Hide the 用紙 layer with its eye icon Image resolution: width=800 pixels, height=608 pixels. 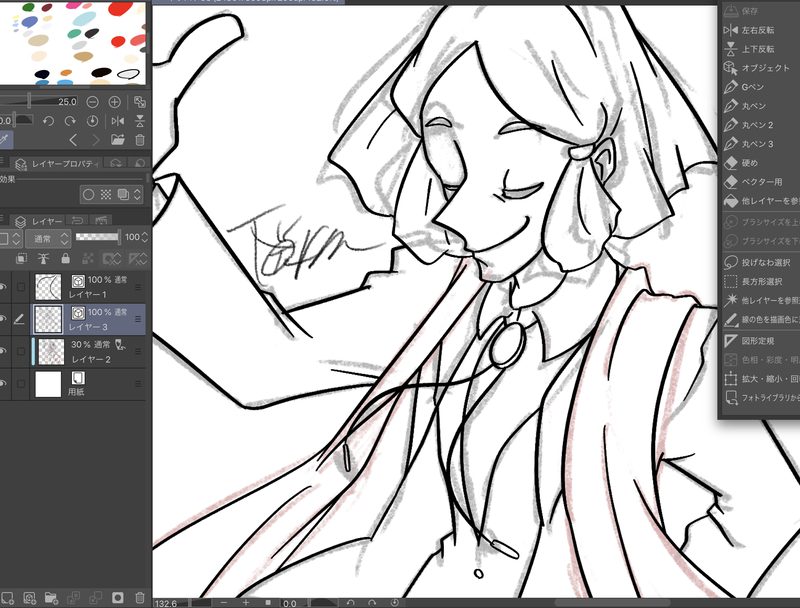click(x=4, y=384)
